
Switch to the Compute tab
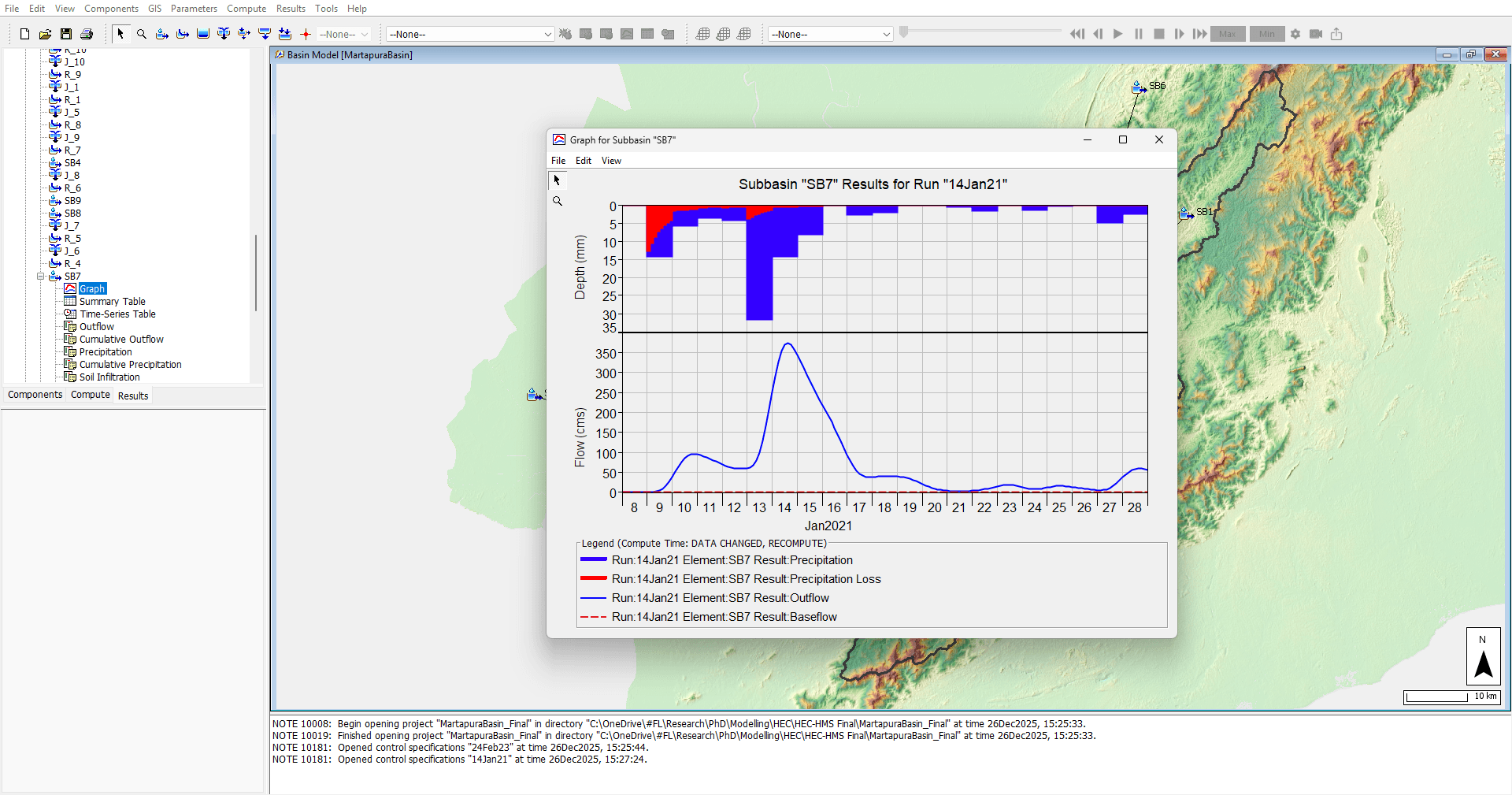90,395
